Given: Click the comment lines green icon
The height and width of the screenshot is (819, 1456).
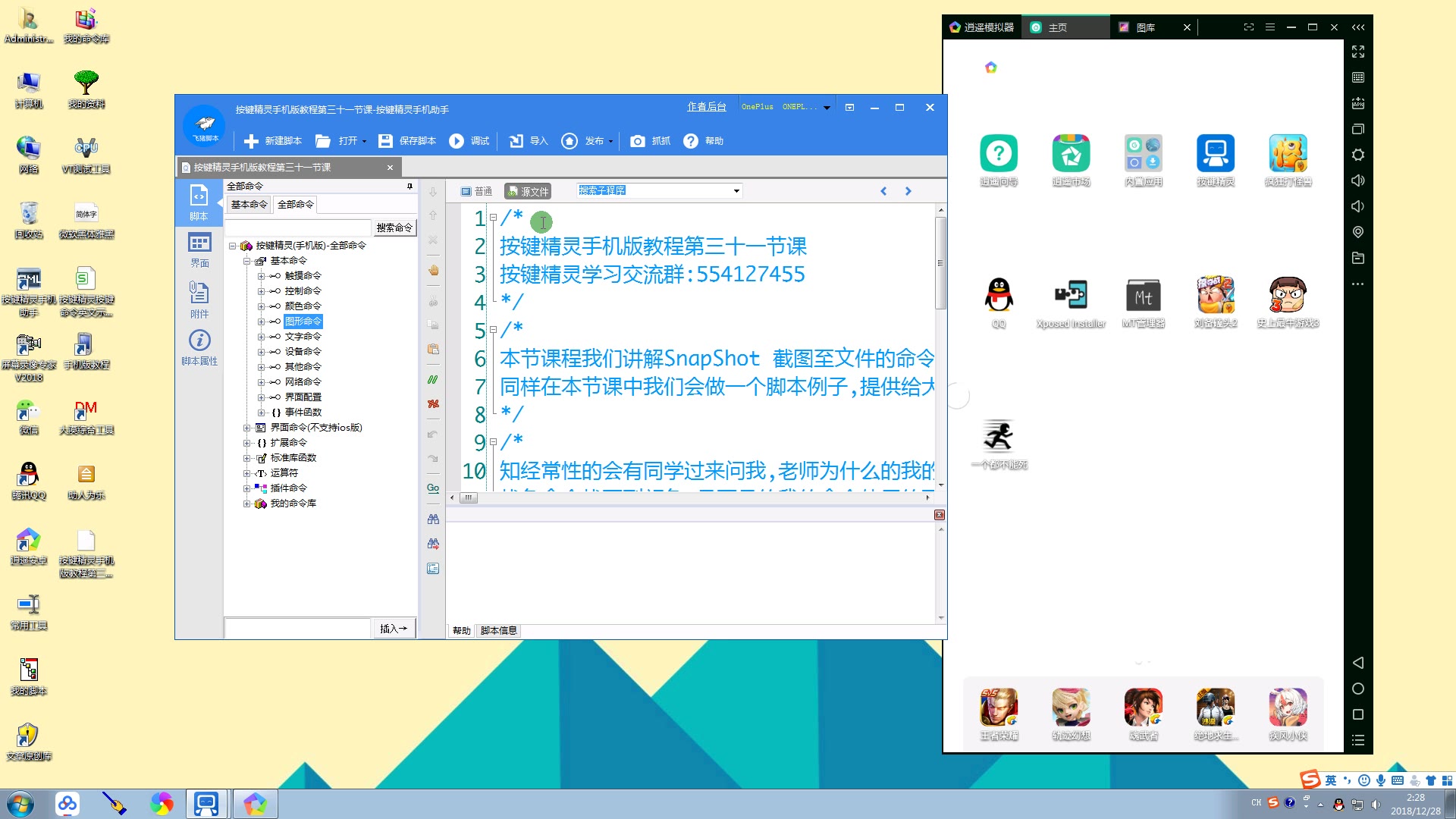Looking at the screenshot, I should click(433, 379).
